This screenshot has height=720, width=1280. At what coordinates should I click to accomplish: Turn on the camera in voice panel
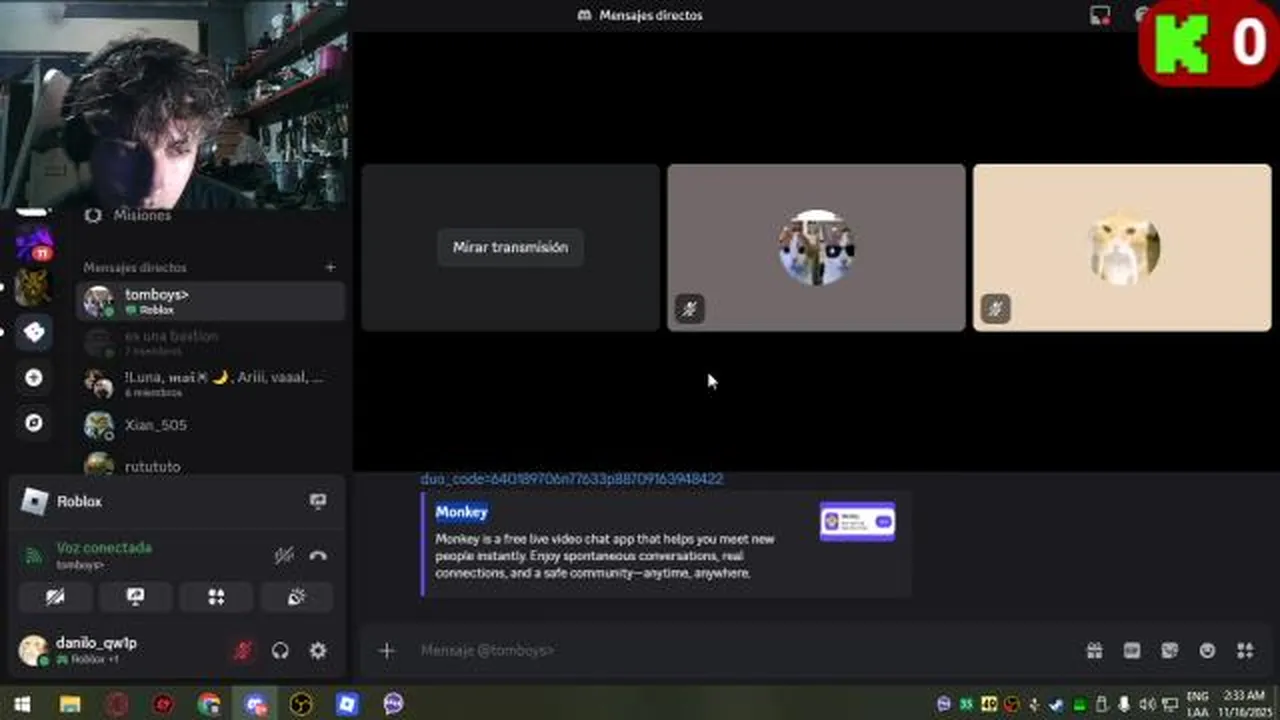55,596
